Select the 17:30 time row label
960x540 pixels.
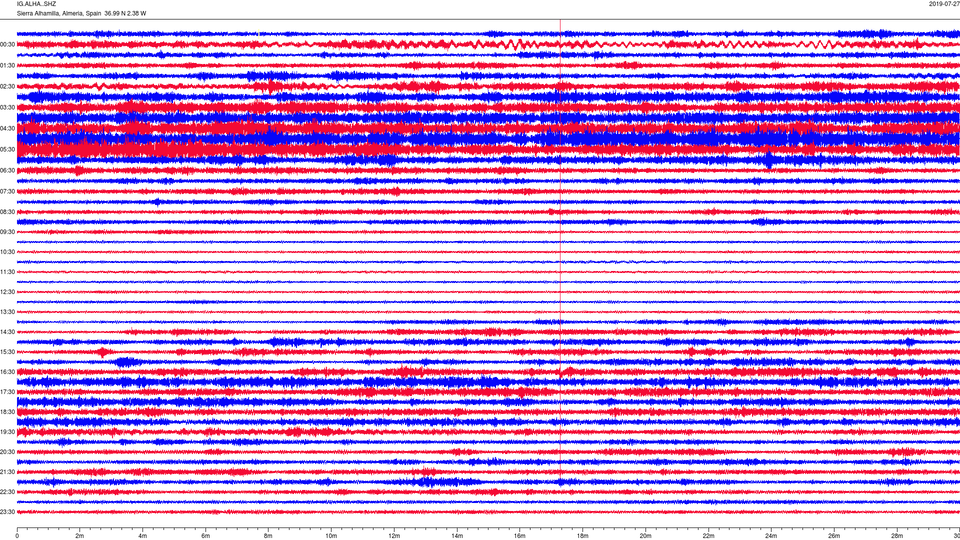[7, 392]
